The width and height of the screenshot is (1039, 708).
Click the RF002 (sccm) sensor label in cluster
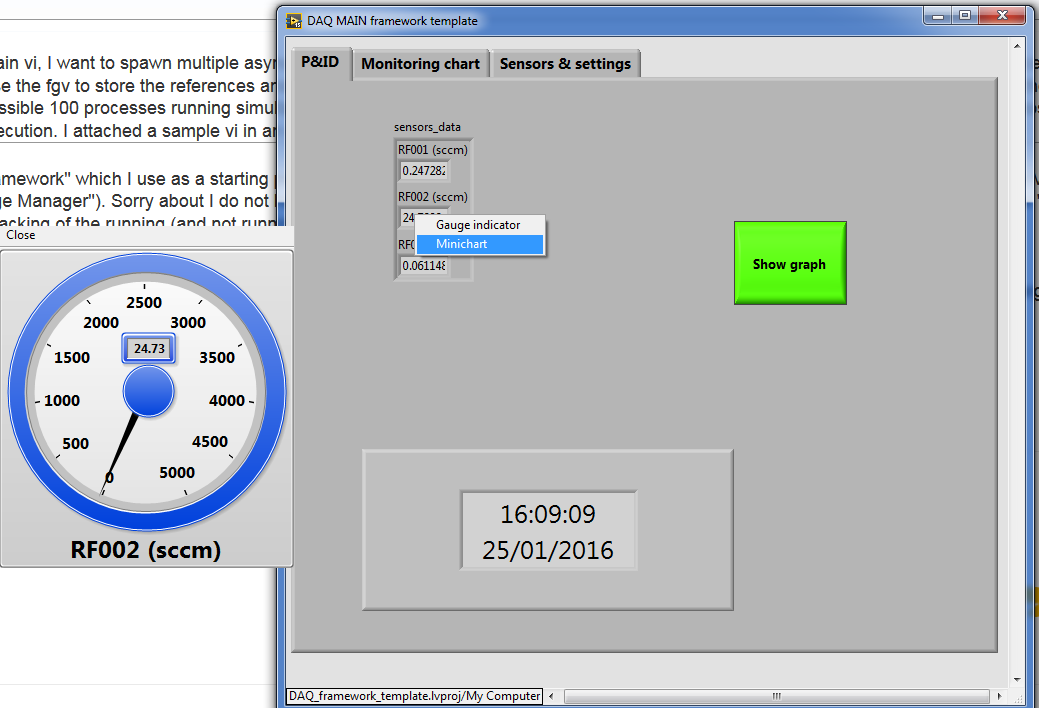(x=433, y=197)
